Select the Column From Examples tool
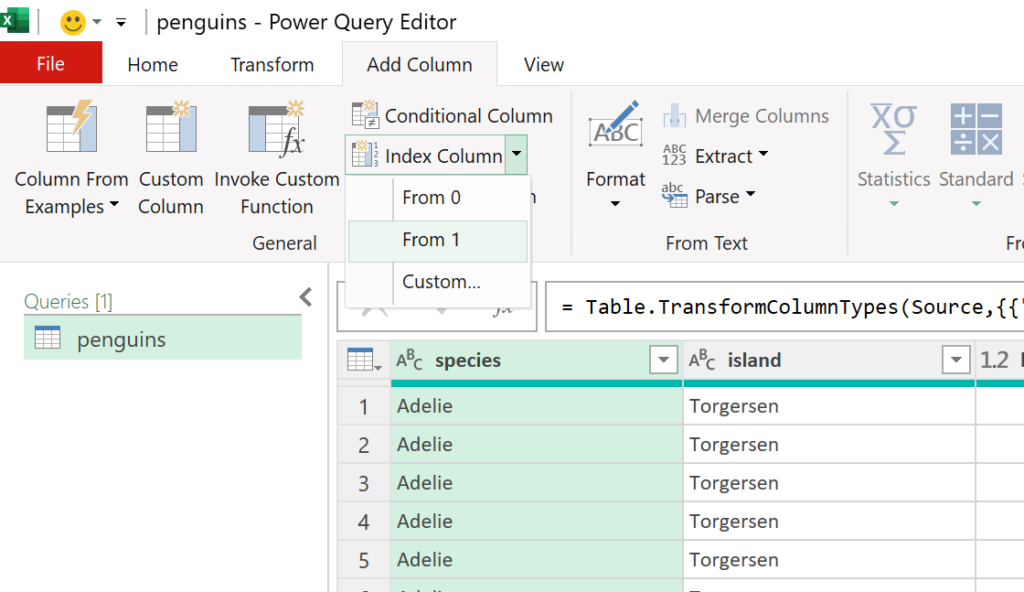 [x=70, y=155]
